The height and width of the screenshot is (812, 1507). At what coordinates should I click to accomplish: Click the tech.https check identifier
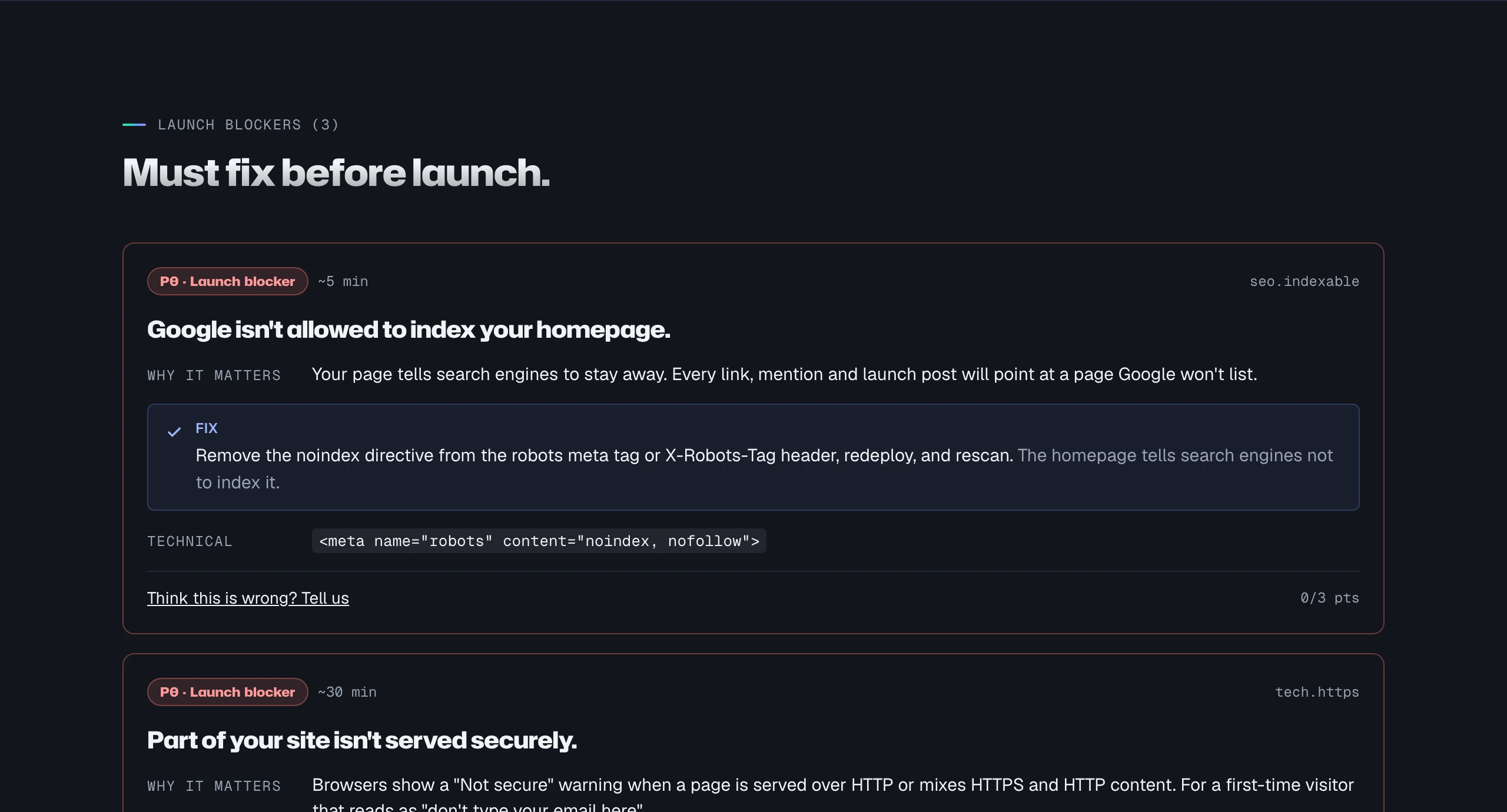[1317, 692]
